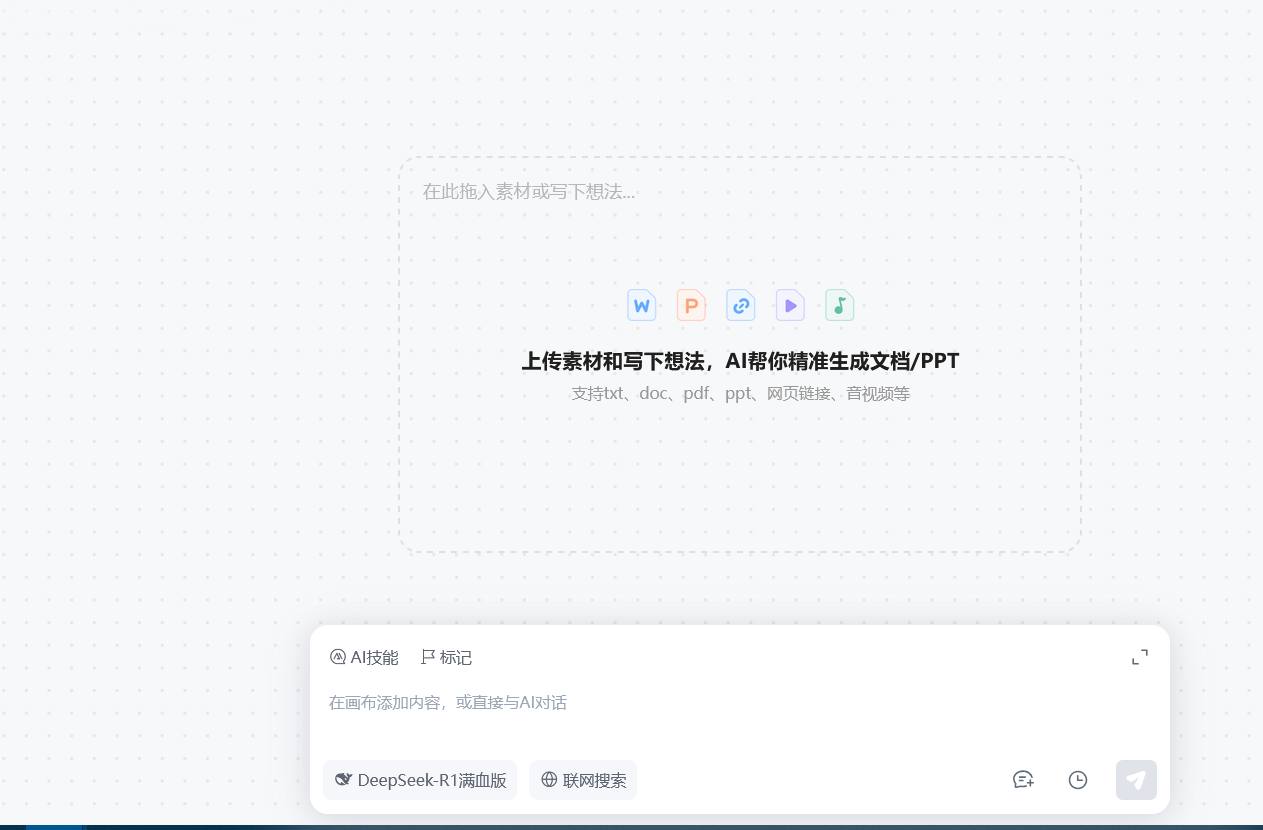Toggle 联网搜索 web search mode
The height and width of the screenshot is (830, 1263).
[x=583, y=780]
